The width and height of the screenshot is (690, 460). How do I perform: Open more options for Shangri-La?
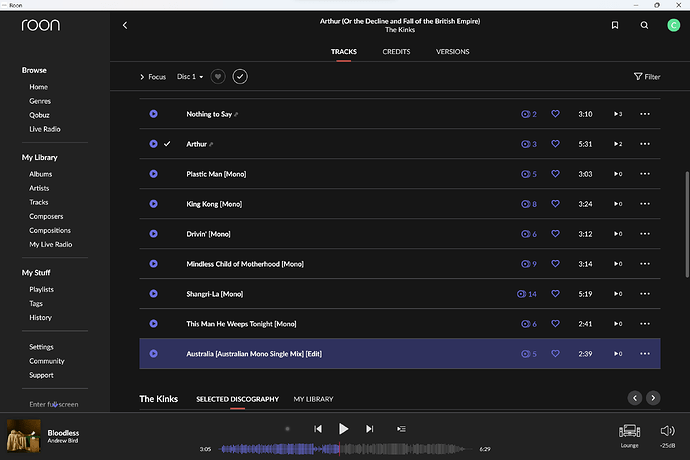click(645, 294)
